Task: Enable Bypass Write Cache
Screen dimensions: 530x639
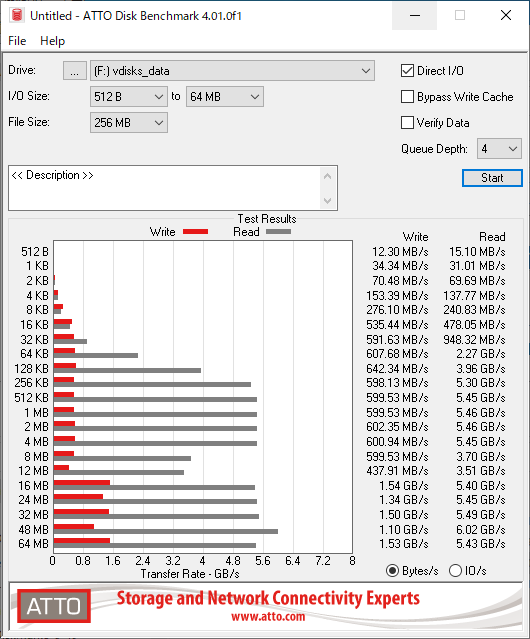Action: coord(407,97)
